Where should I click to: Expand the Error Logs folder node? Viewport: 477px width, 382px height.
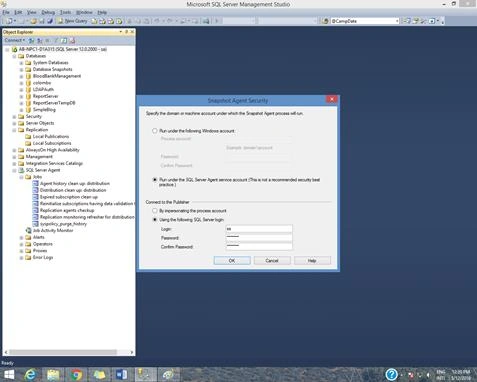[x=21, y=257]
